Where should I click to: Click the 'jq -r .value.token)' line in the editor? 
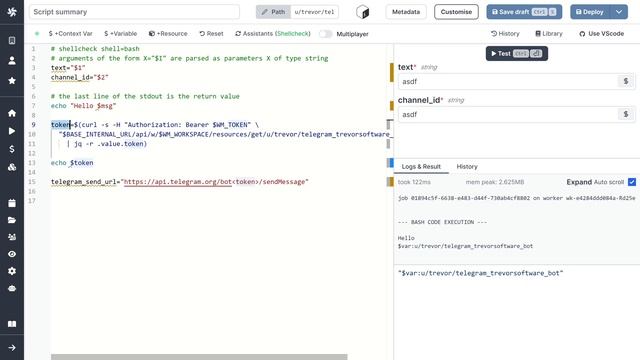[107, 144]
